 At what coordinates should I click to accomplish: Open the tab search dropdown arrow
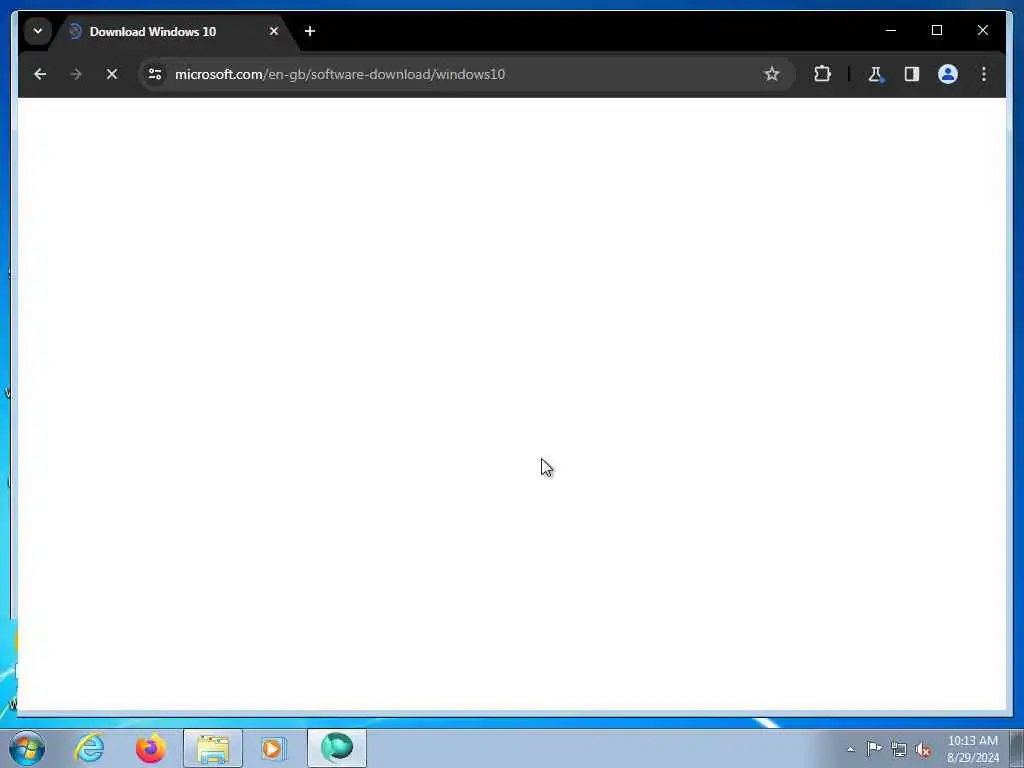38,31
